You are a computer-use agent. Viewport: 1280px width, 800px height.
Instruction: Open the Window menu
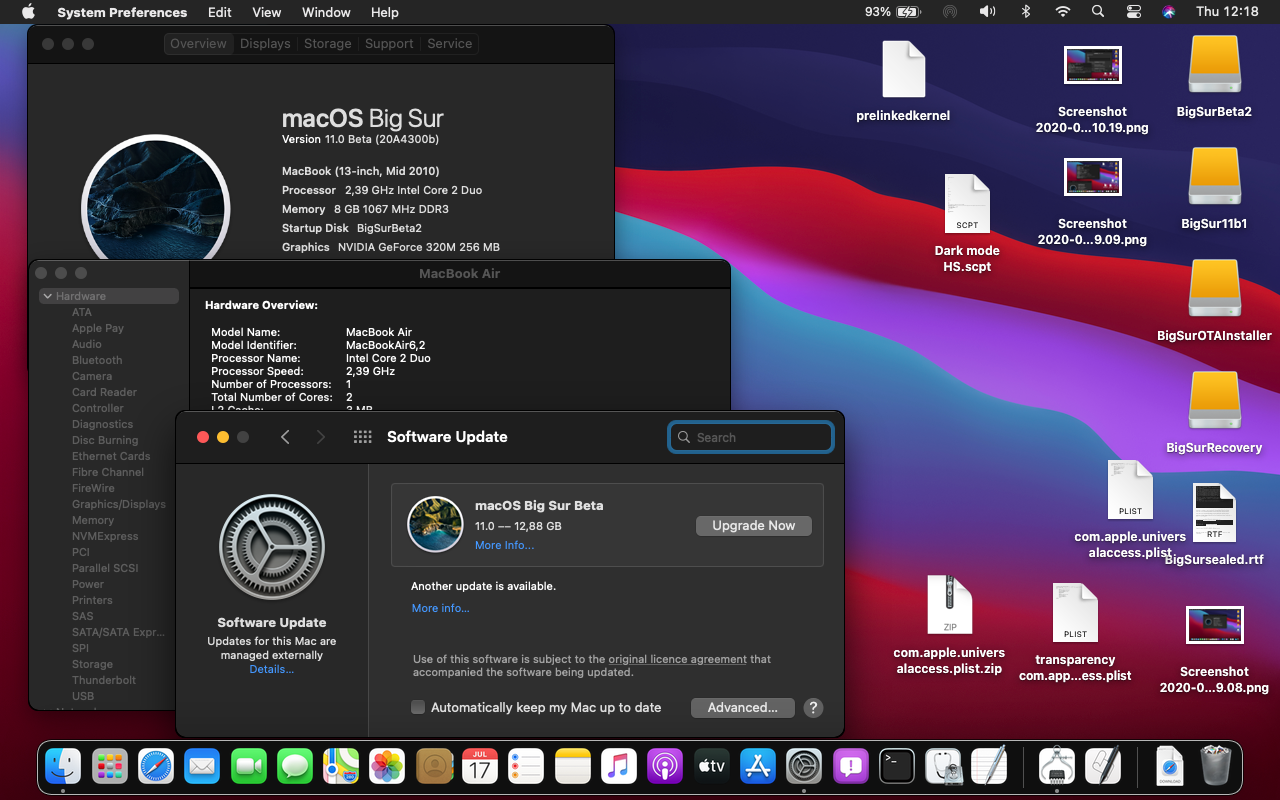326,12
